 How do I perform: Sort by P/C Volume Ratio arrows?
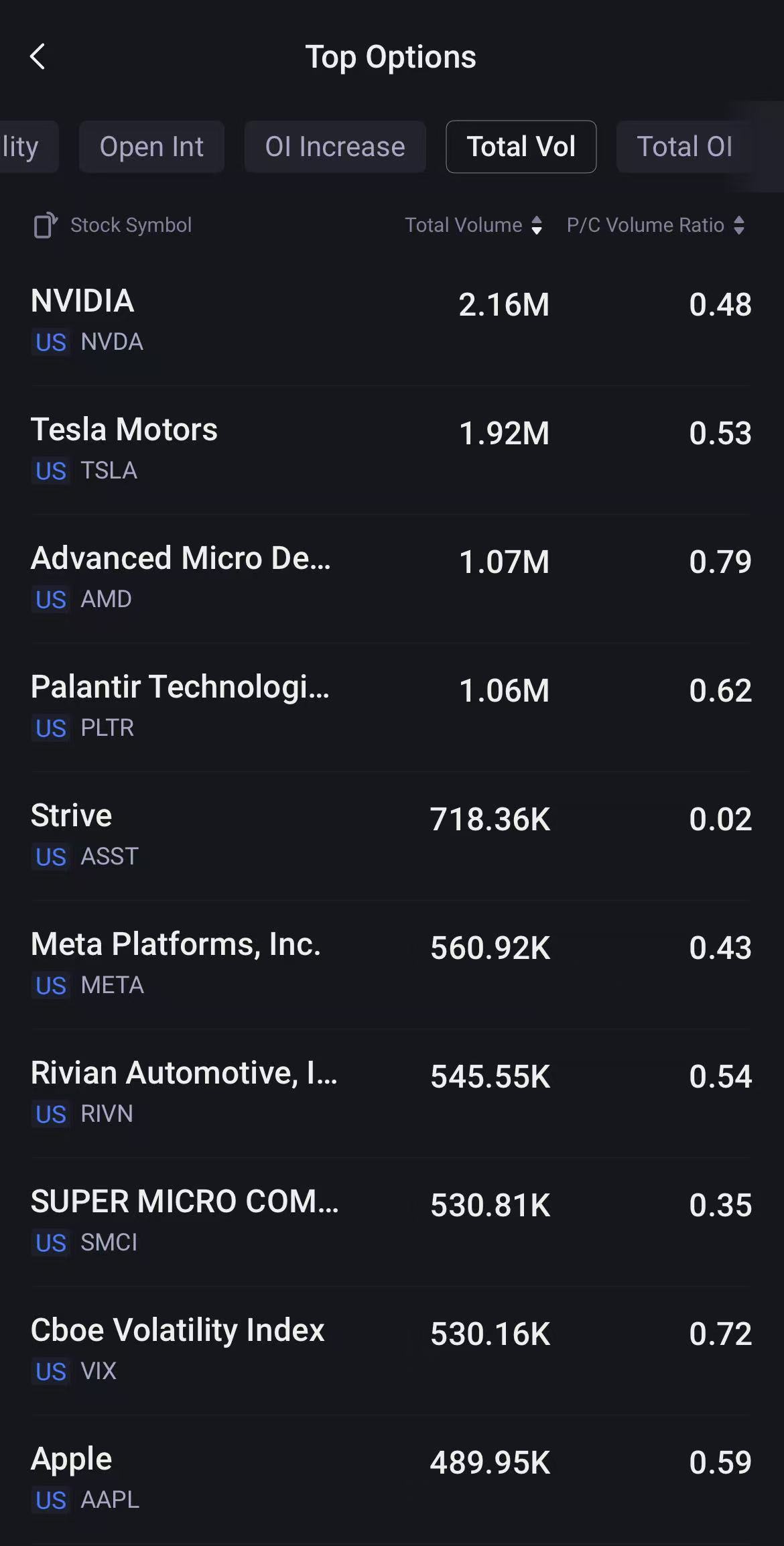point(739,225)
